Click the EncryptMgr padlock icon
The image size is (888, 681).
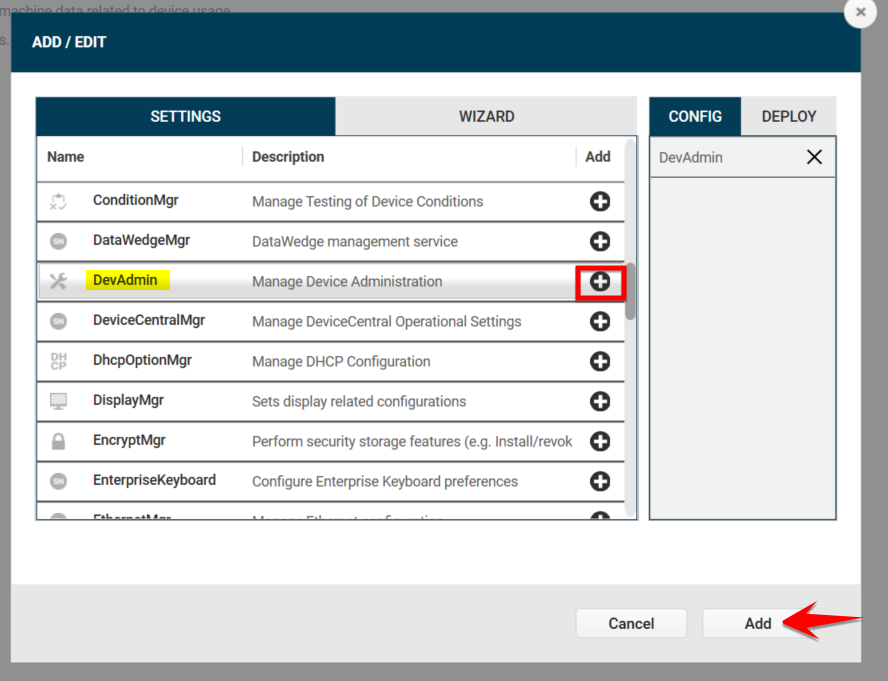tap(58, 441)
